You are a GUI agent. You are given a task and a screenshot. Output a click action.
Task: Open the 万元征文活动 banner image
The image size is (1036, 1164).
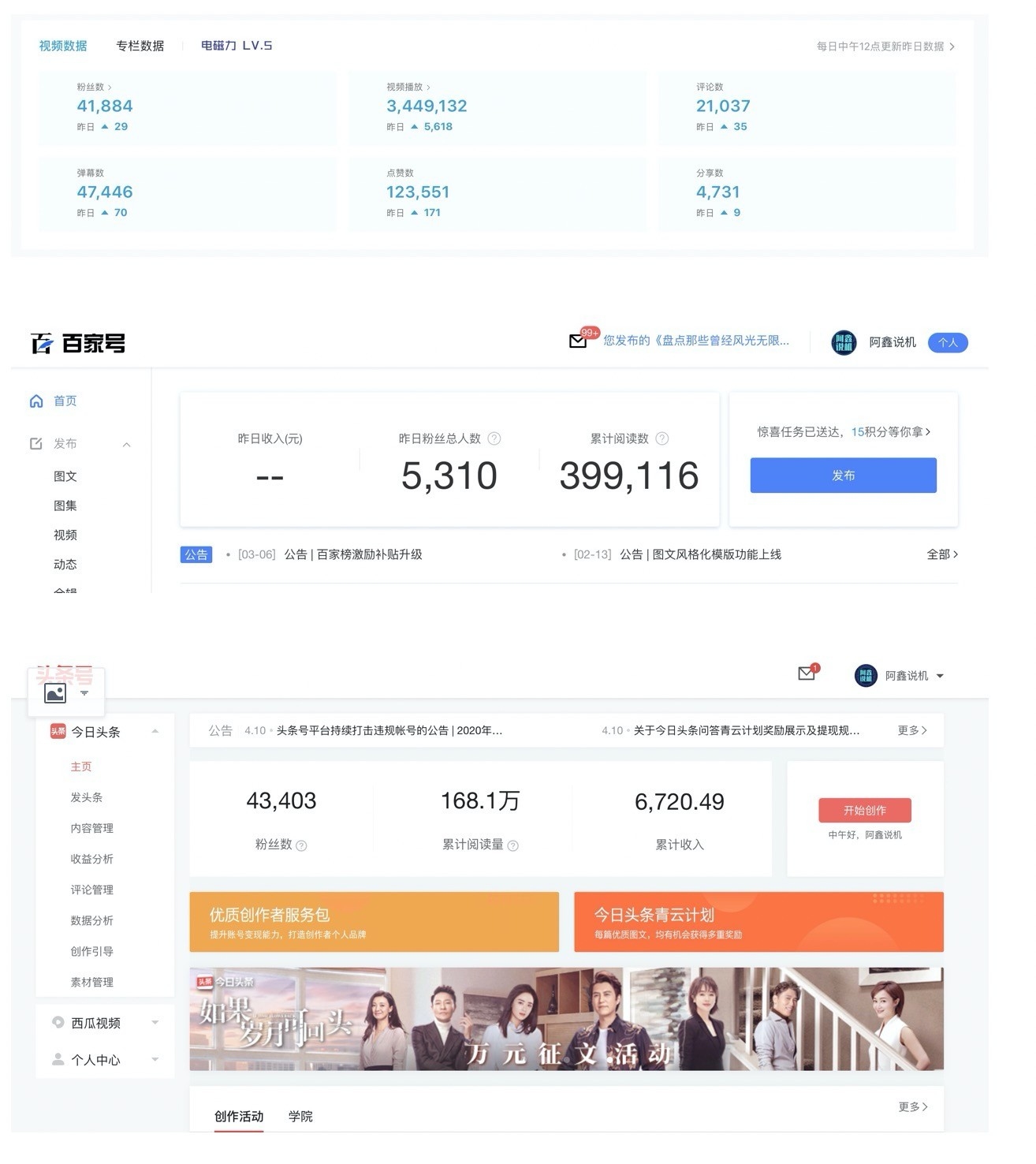coord(566,1019)
